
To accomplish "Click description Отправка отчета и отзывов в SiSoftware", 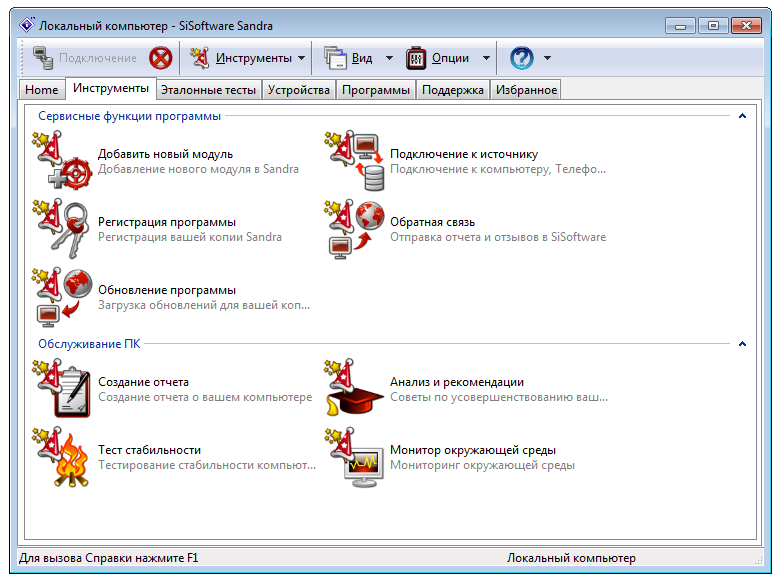I will (498, 237).
